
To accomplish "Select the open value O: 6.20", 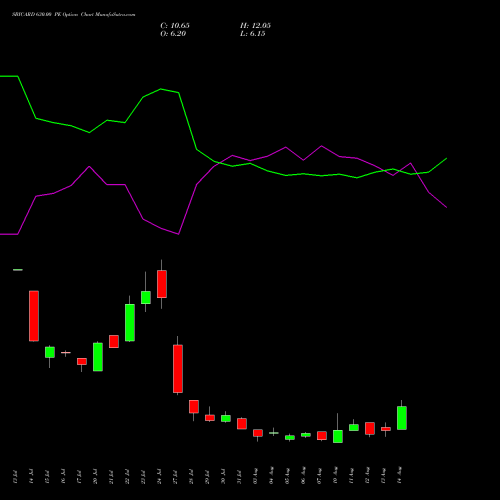I will point(173,34).
